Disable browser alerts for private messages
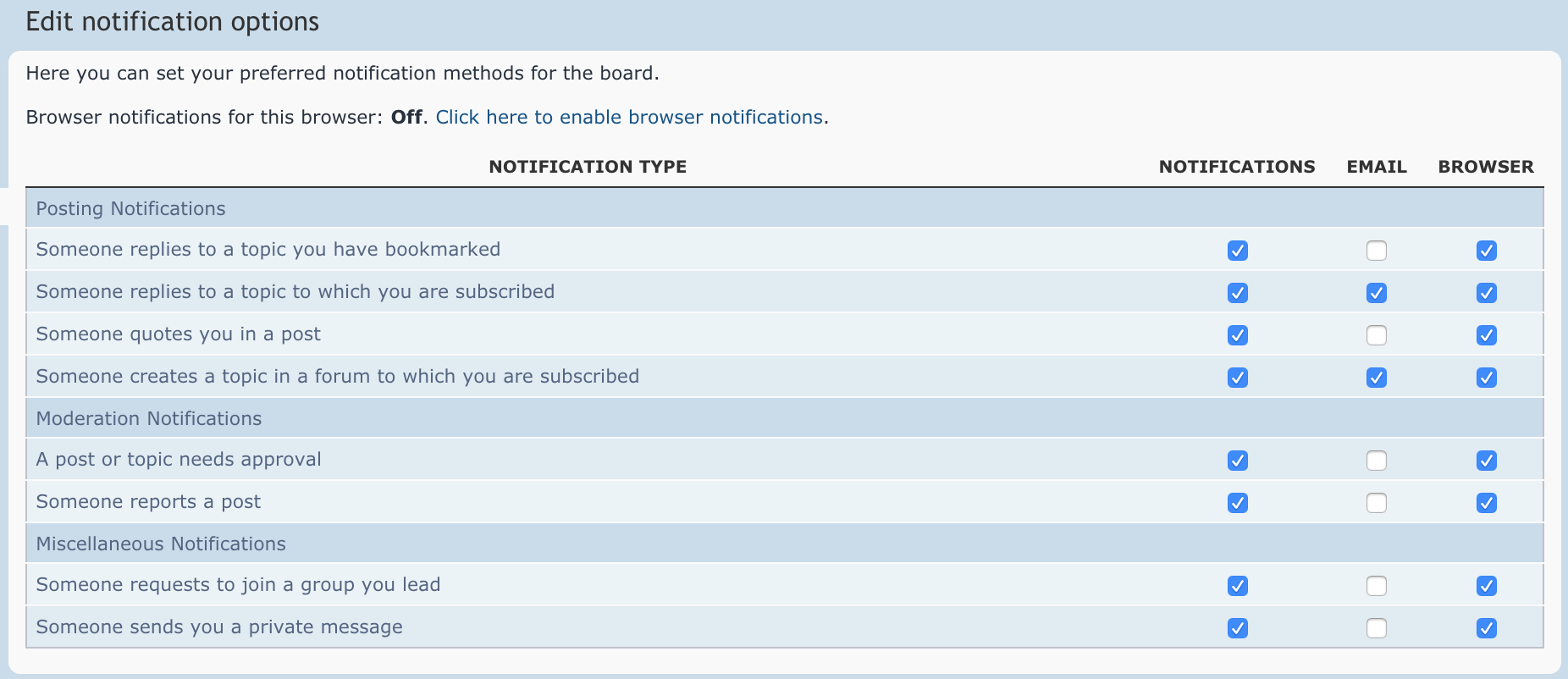Screen dimensions: 1568x679 point(1487,628)
